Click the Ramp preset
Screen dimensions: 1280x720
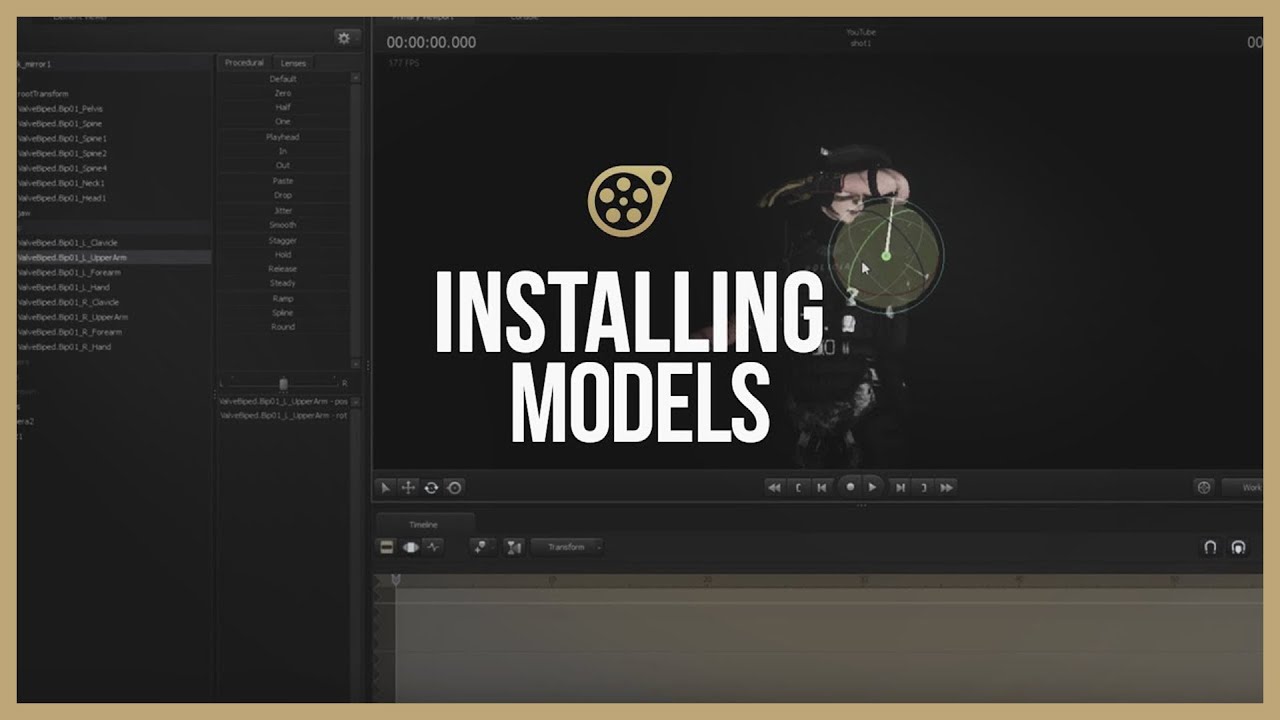283,298
